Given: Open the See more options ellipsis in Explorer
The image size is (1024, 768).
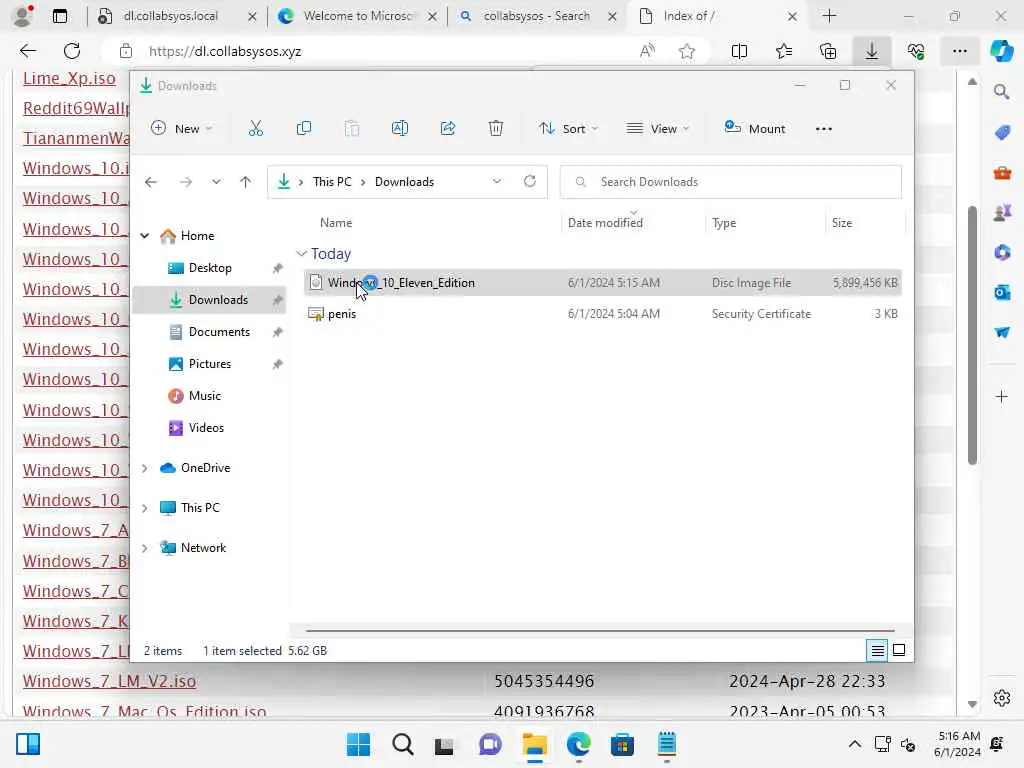Looking at the screenshot, I should (824, 129).
